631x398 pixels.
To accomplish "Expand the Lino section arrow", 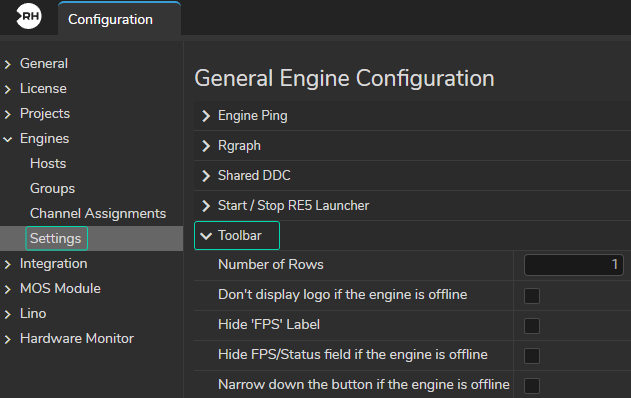I will click(8, 314).
